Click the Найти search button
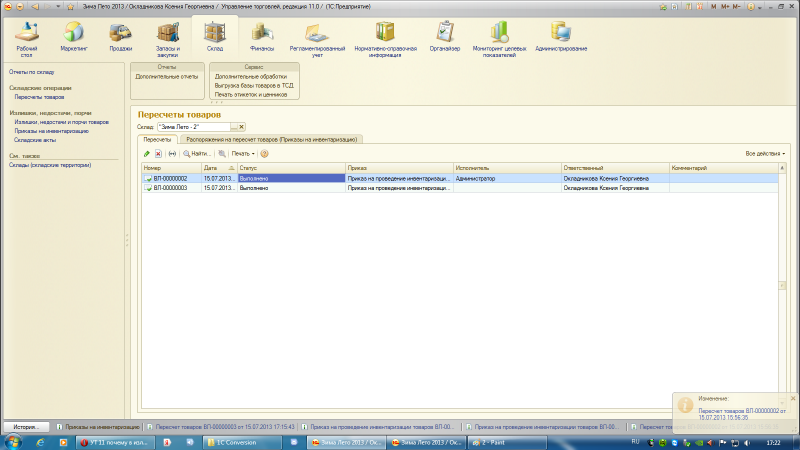This screenshot has width=800, height=450. click(x=196, y=153)
